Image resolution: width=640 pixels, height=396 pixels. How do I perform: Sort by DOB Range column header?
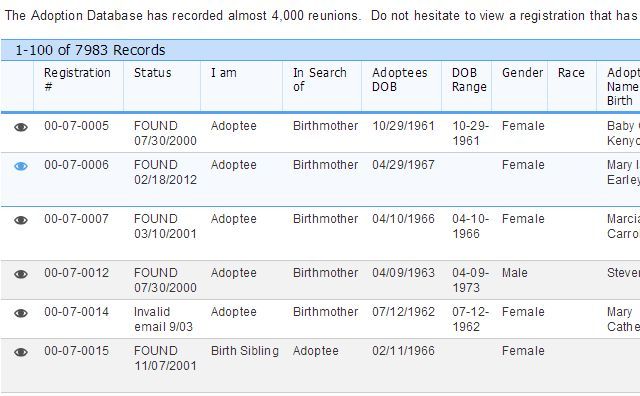coord(469,79)
